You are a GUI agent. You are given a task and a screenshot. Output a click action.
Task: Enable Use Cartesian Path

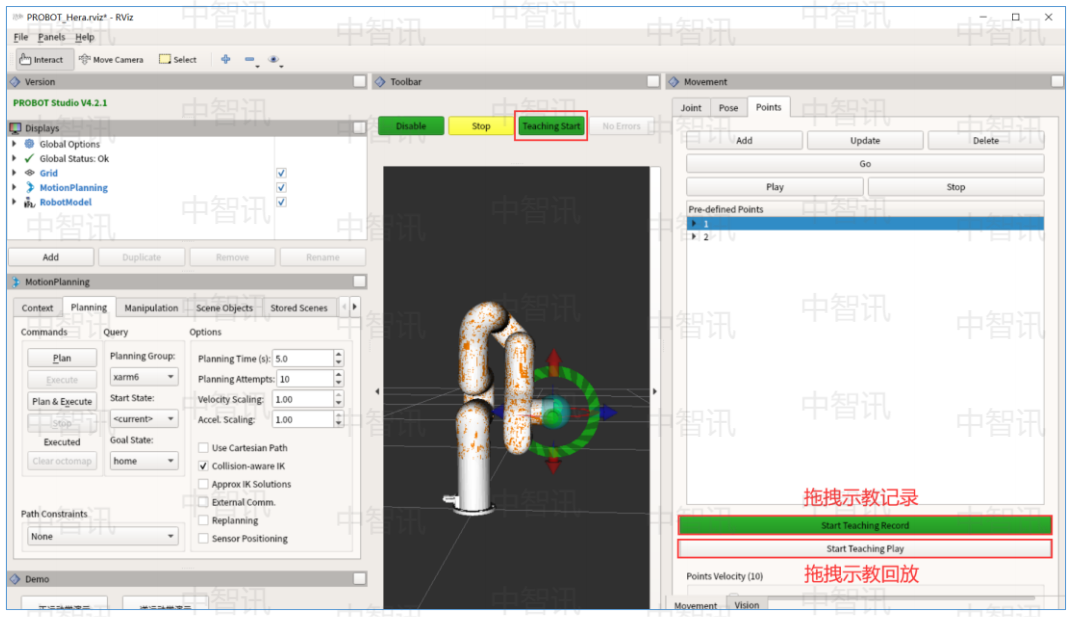[203, 448]
